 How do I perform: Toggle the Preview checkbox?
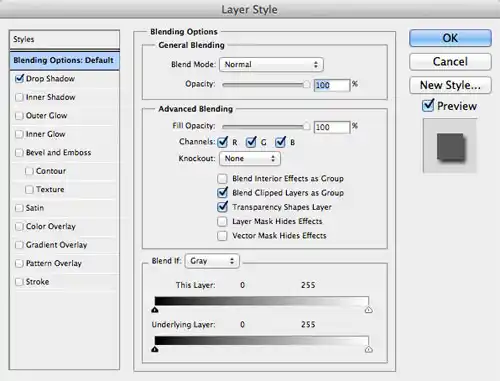point(428,106)
